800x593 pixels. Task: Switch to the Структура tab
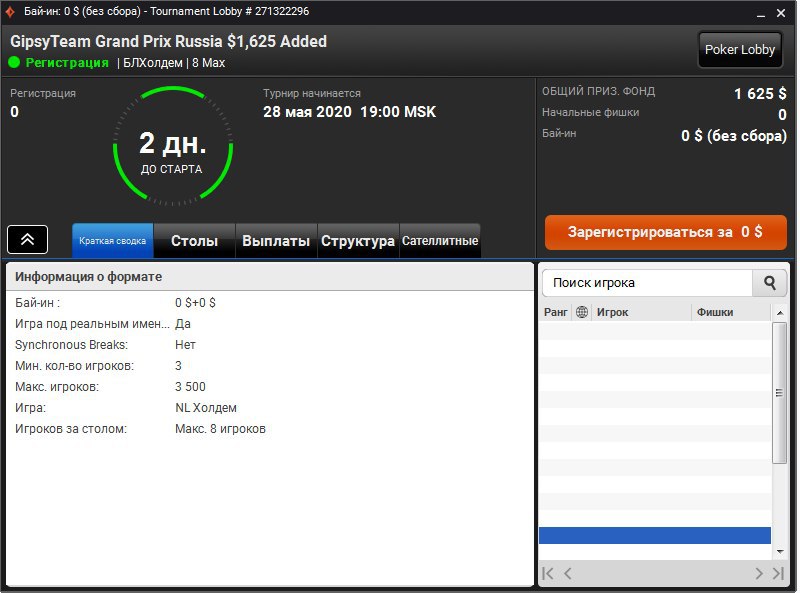pos(358,240)
